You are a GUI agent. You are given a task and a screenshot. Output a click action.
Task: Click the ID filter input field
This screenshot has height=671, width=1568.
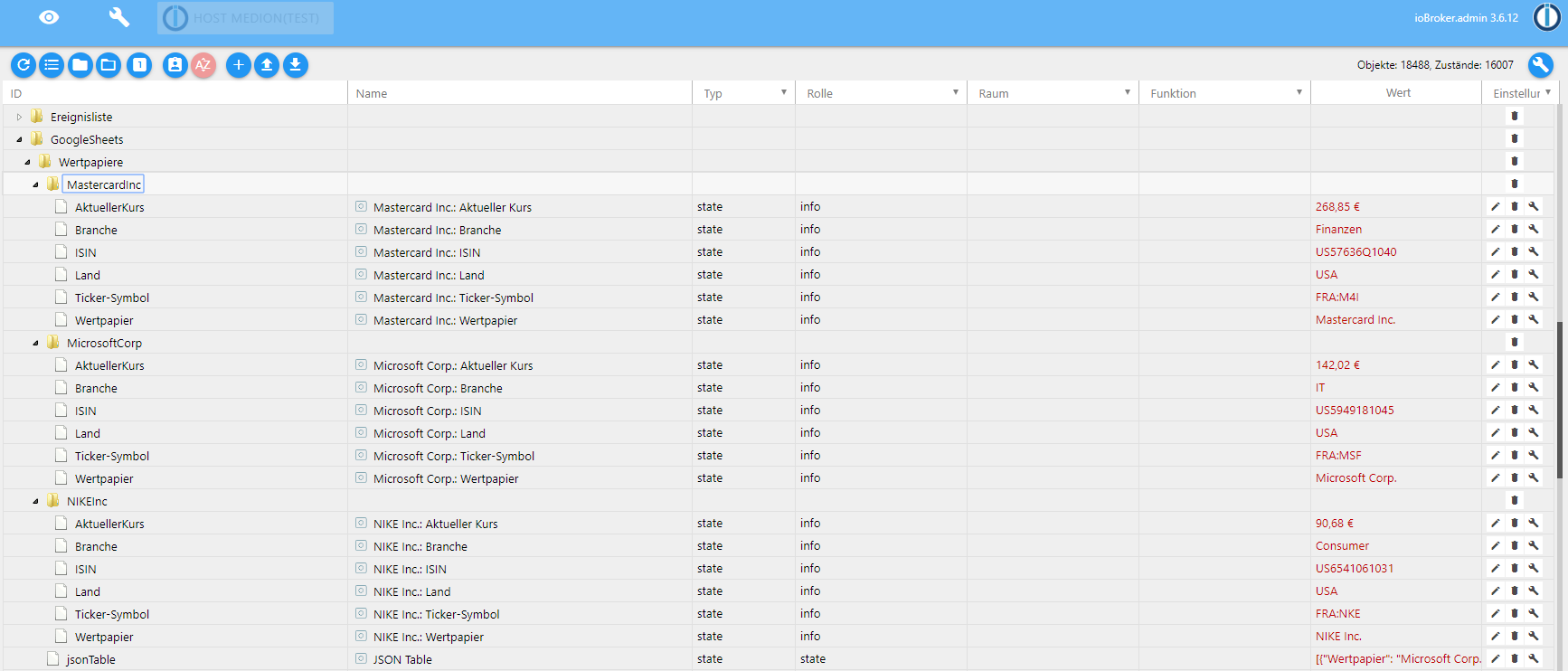[175, 93]
